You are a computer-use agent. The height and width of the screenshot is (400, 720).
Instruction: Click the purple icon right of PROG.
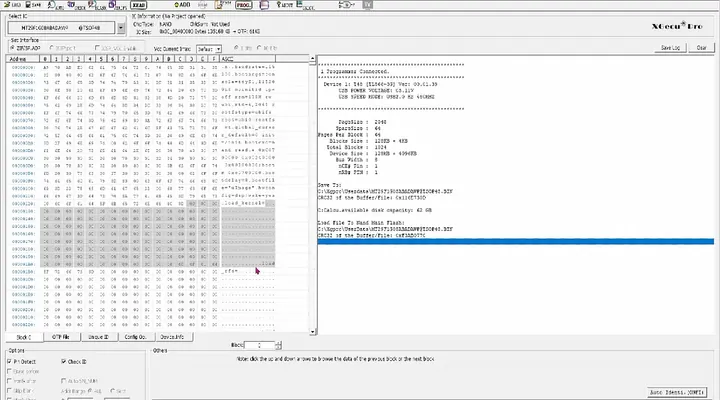pos(264,5)
